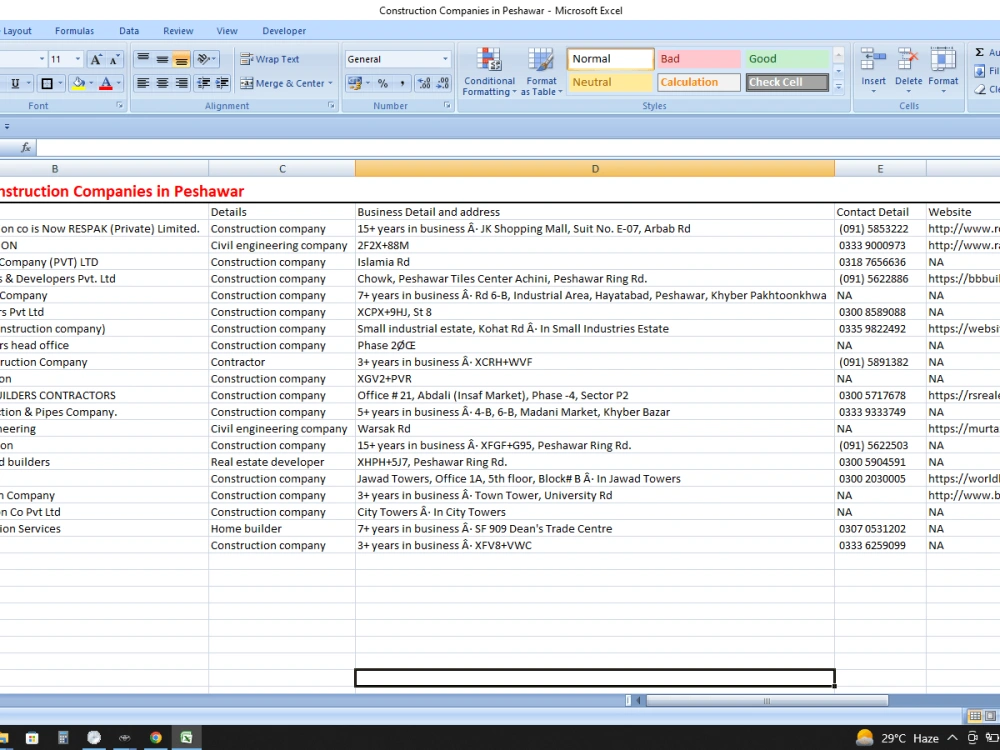This screenshot has width=1000, height=750.
Task: Apply underline formatting
Action: [15, 83]
